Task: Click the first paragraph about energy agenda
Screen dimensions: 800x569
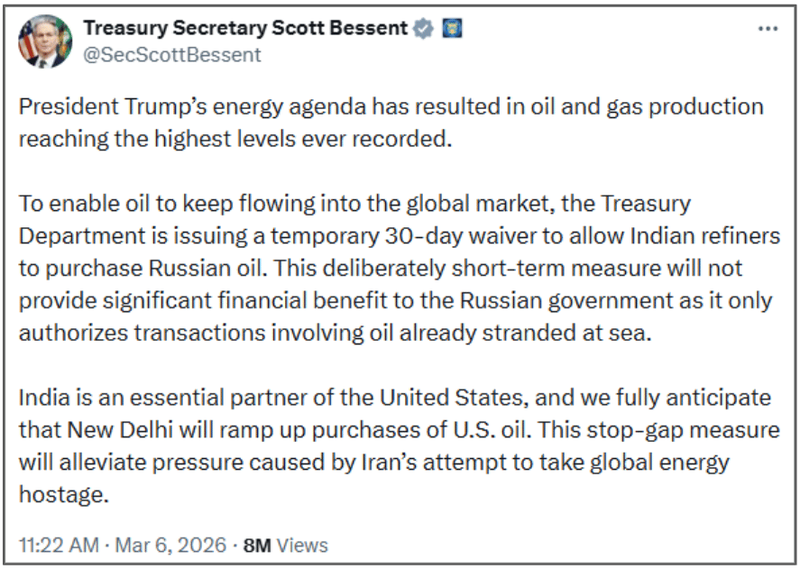Action: 390,122
